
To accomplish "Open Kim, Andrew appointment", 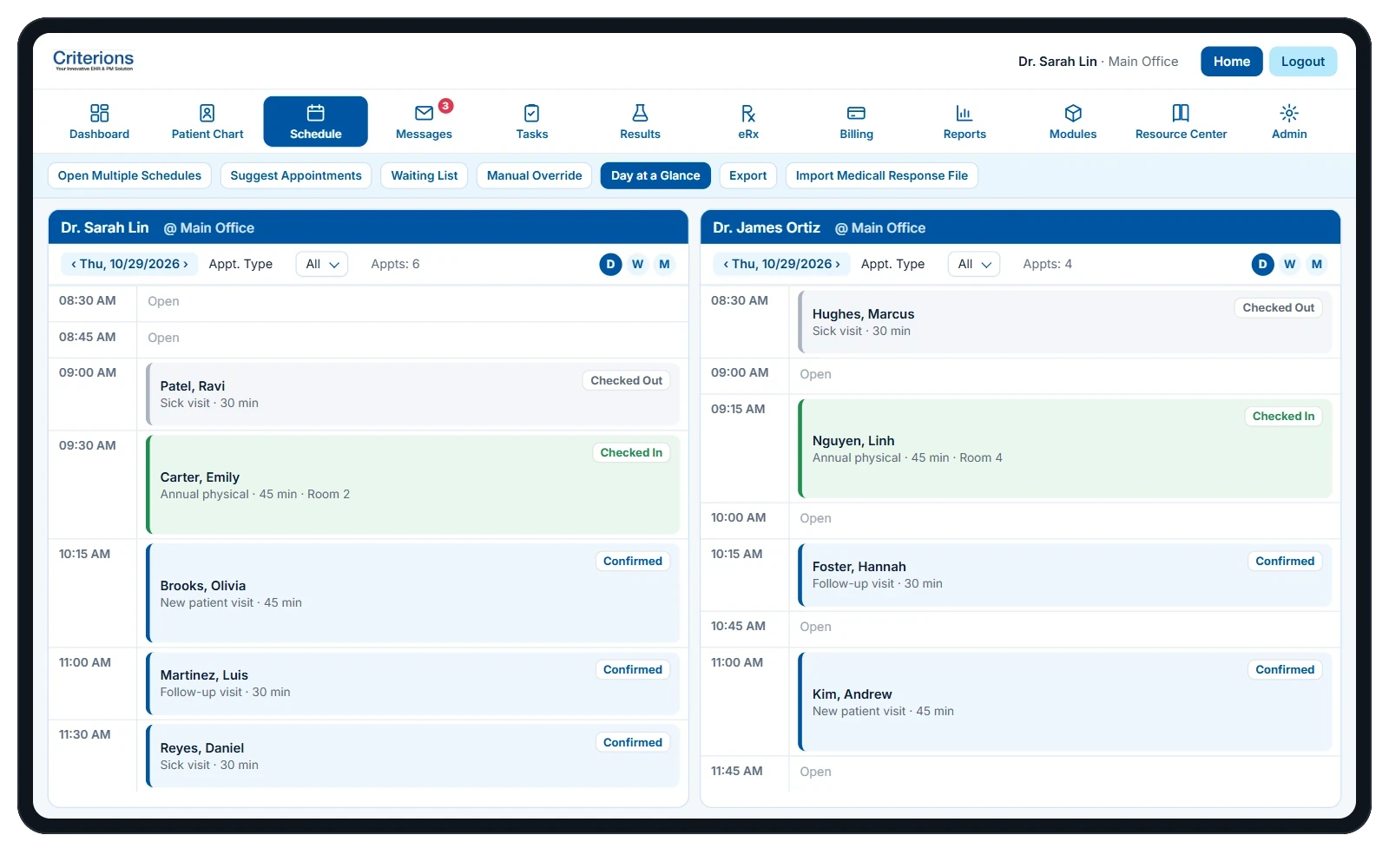I will [1065, 702].
